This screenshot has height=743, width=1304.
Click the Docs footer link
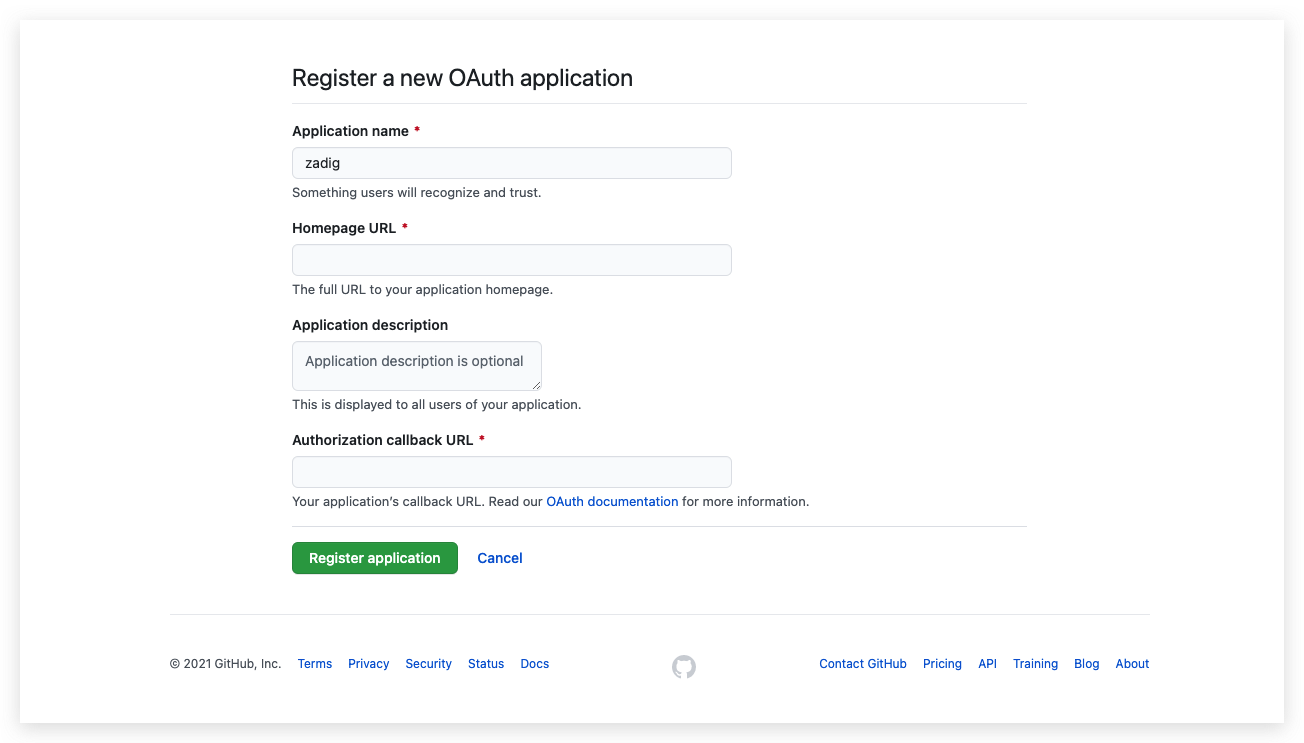coord(534,663)
